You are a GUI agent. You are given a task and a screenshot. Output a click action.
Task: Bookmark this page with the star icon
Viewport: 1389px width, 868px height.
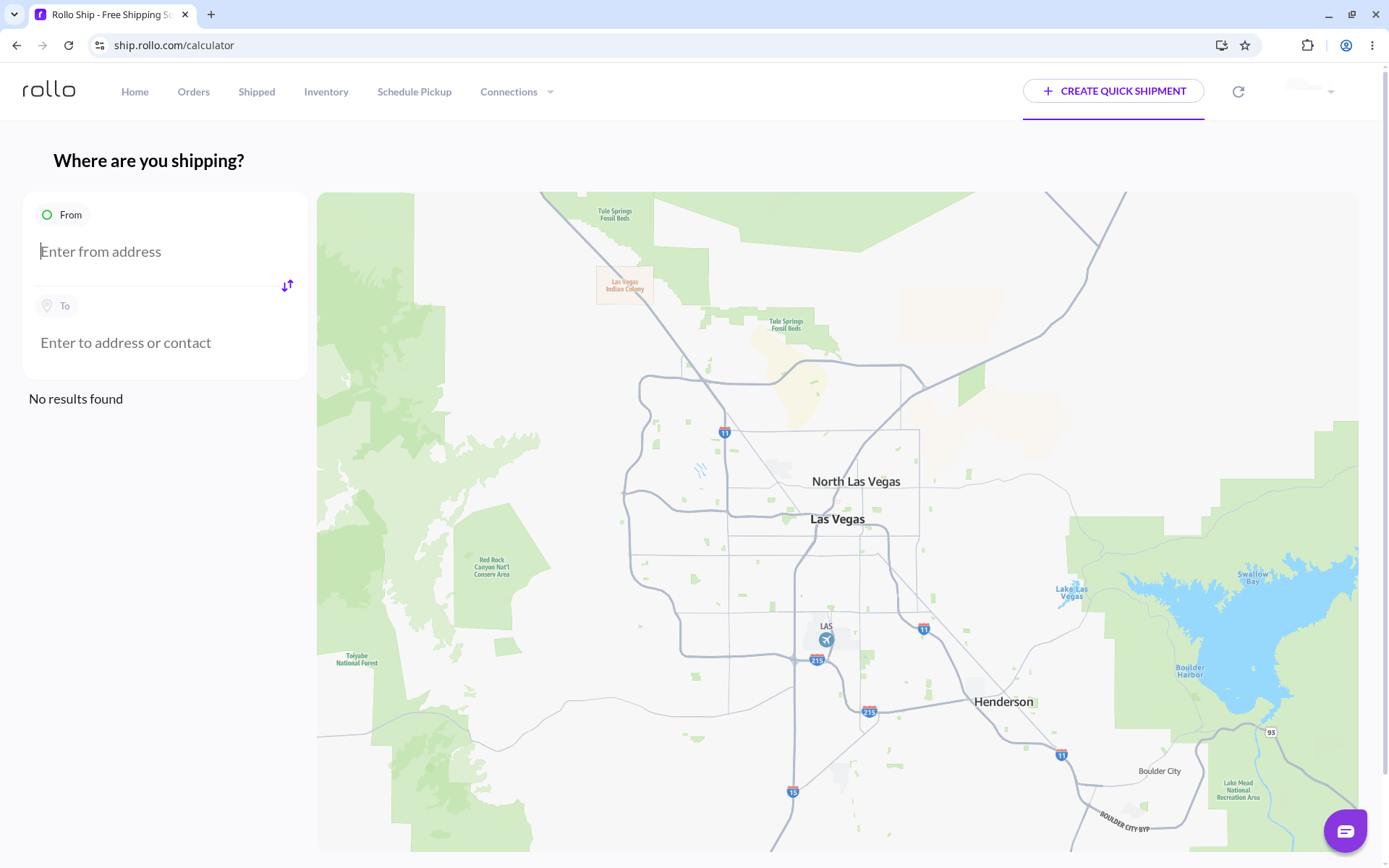click(x=1245, y=46)
